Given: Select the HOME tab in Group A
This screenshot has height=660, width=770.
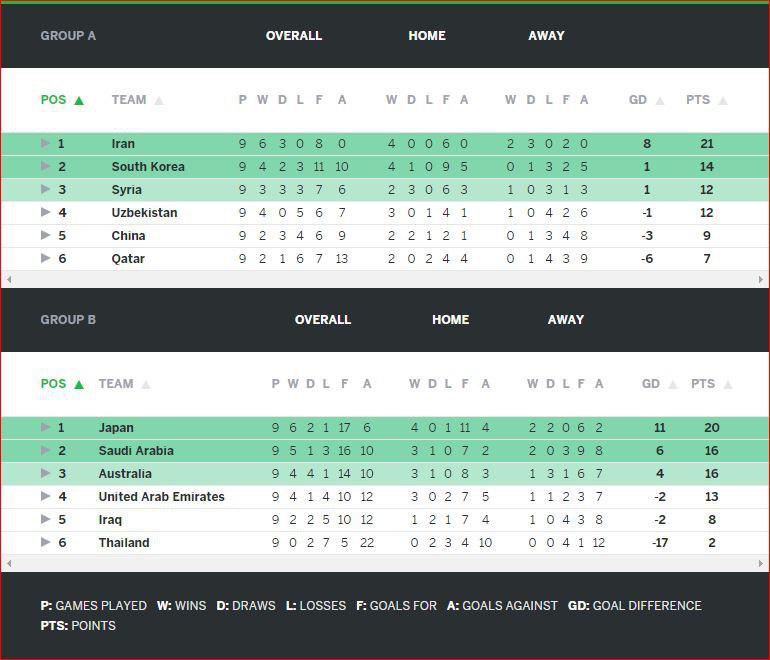Looking at the screenshot, I should tap(427, 36).
